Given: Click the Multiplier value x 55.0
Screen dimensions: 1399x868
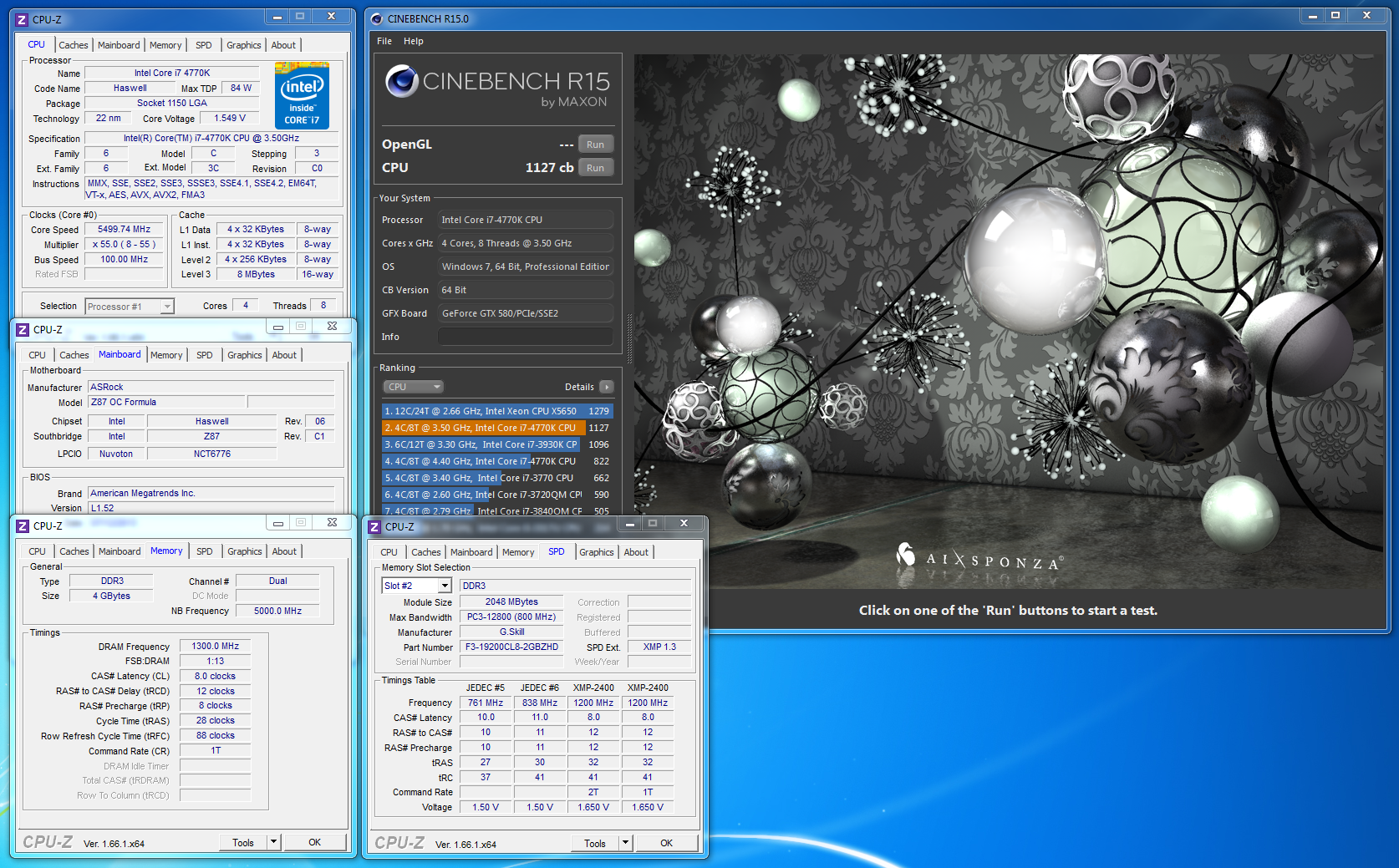Looking at the screenshot, I should 124,244.
